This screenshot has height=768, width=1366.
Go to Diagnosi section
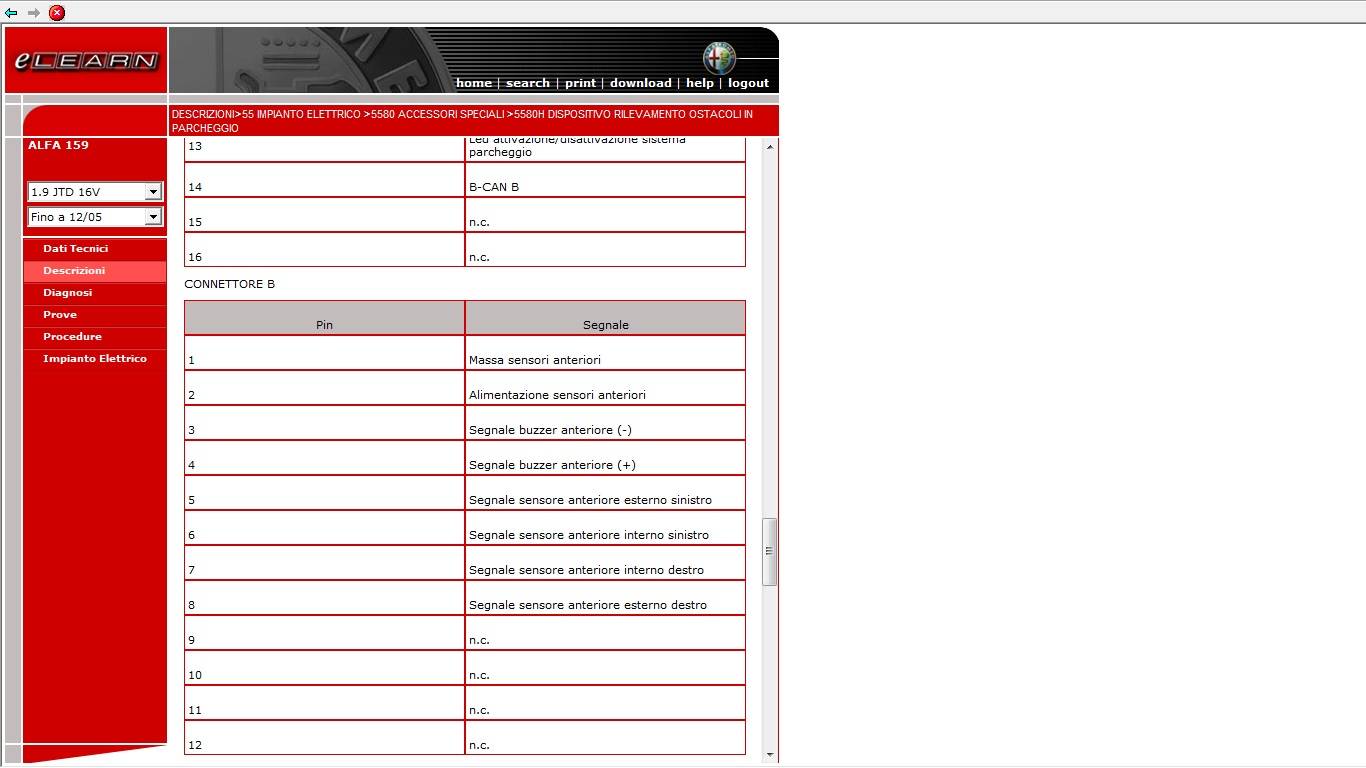[x=67, y=293]
